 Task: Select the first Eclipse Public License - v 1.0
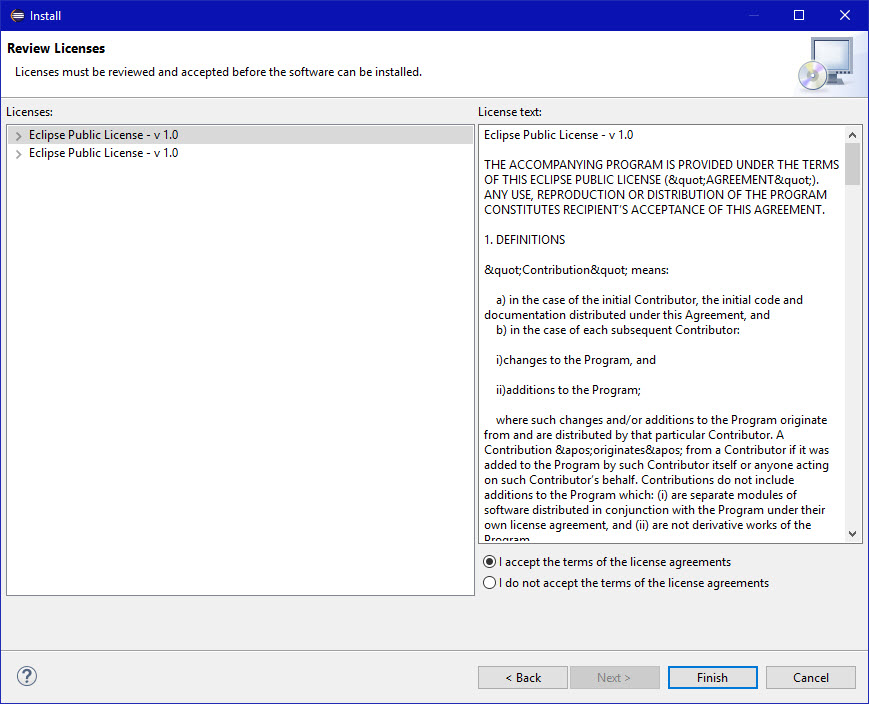pos(103,133)
